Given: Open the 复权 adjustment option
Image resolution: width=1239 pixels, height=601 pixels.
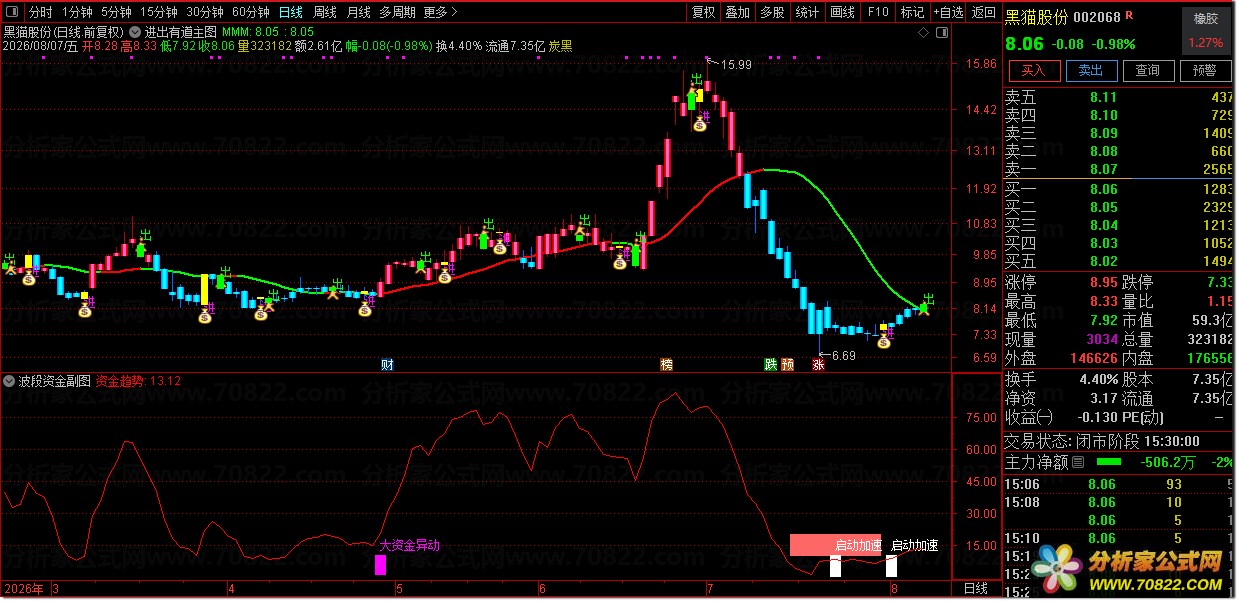Looking at the screenshot, I should [x=704, y=12].
